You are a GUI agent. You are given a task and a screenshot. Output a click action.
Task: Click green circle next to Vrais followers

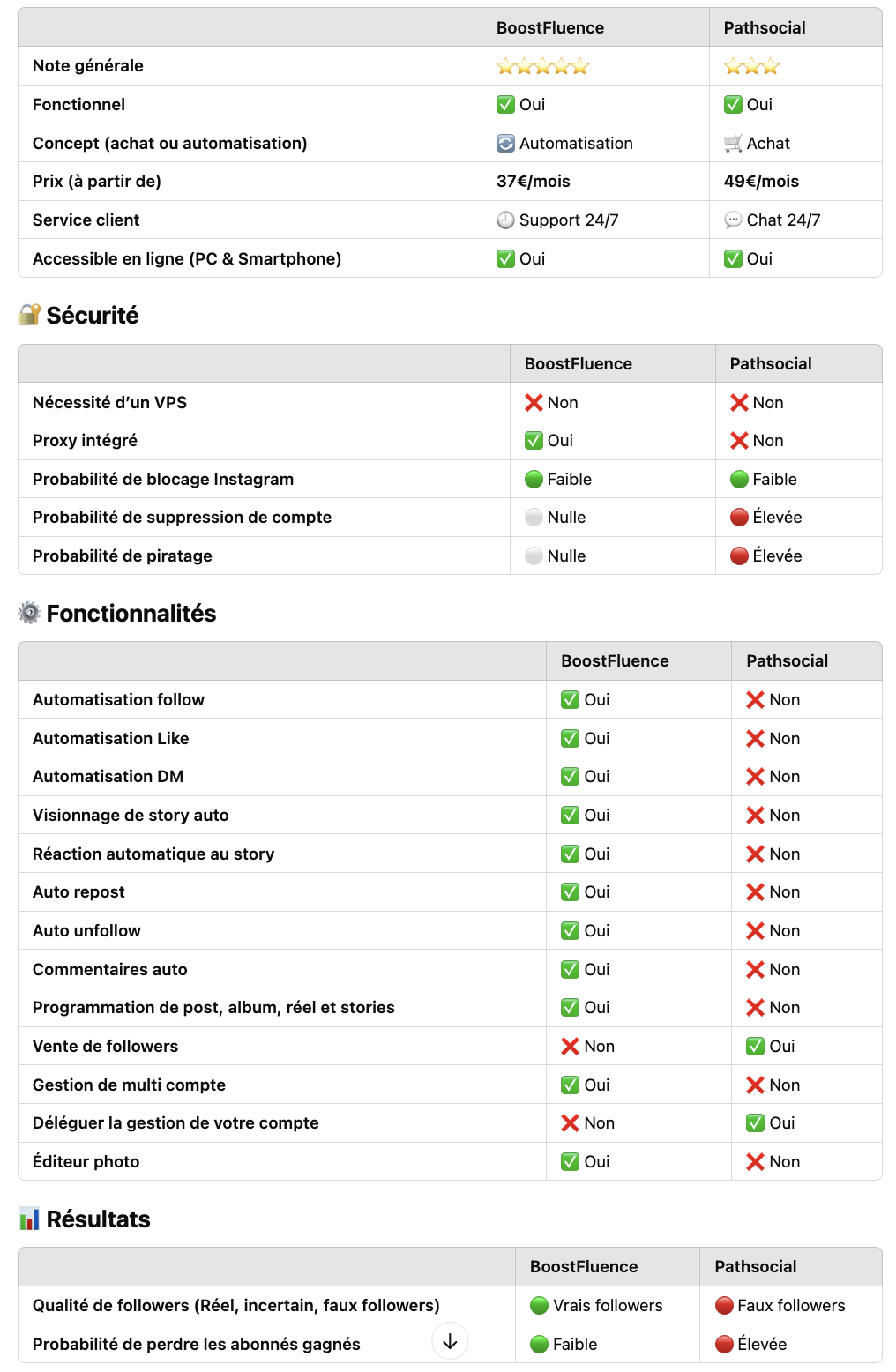[x=540, y=1305]
